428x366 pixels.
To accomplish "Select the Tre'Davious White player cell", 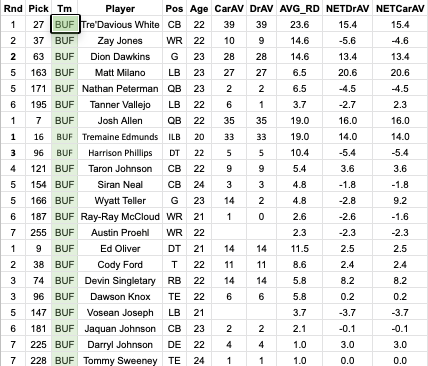I will pos(120,25).
